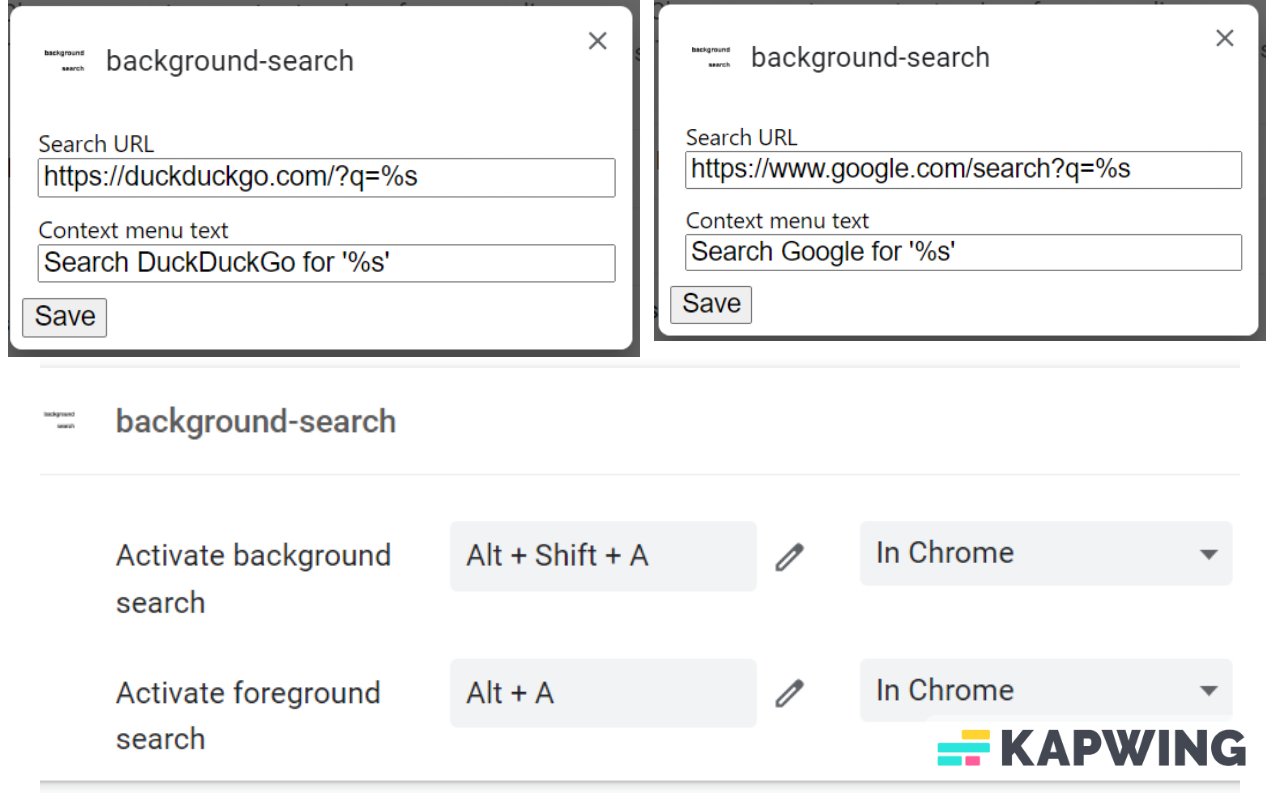Click the Alt + A shortcut box
The image size is (1280, 800).
(x=602, y=693)
